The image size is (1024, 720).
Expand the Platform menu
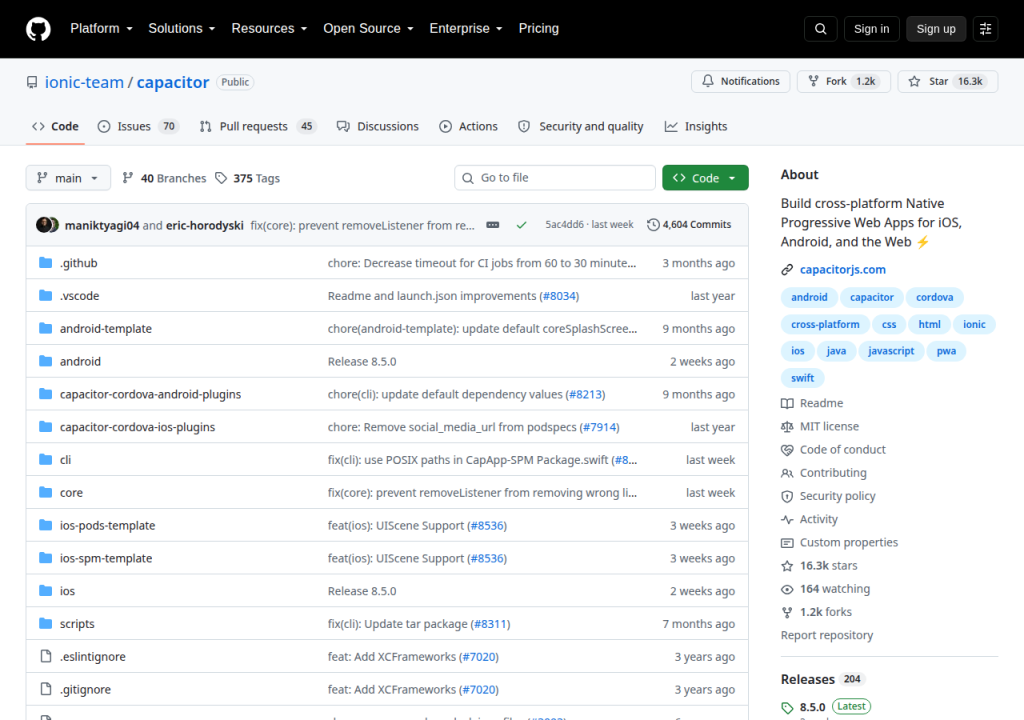pyautogui.click(x=101, y=29)
